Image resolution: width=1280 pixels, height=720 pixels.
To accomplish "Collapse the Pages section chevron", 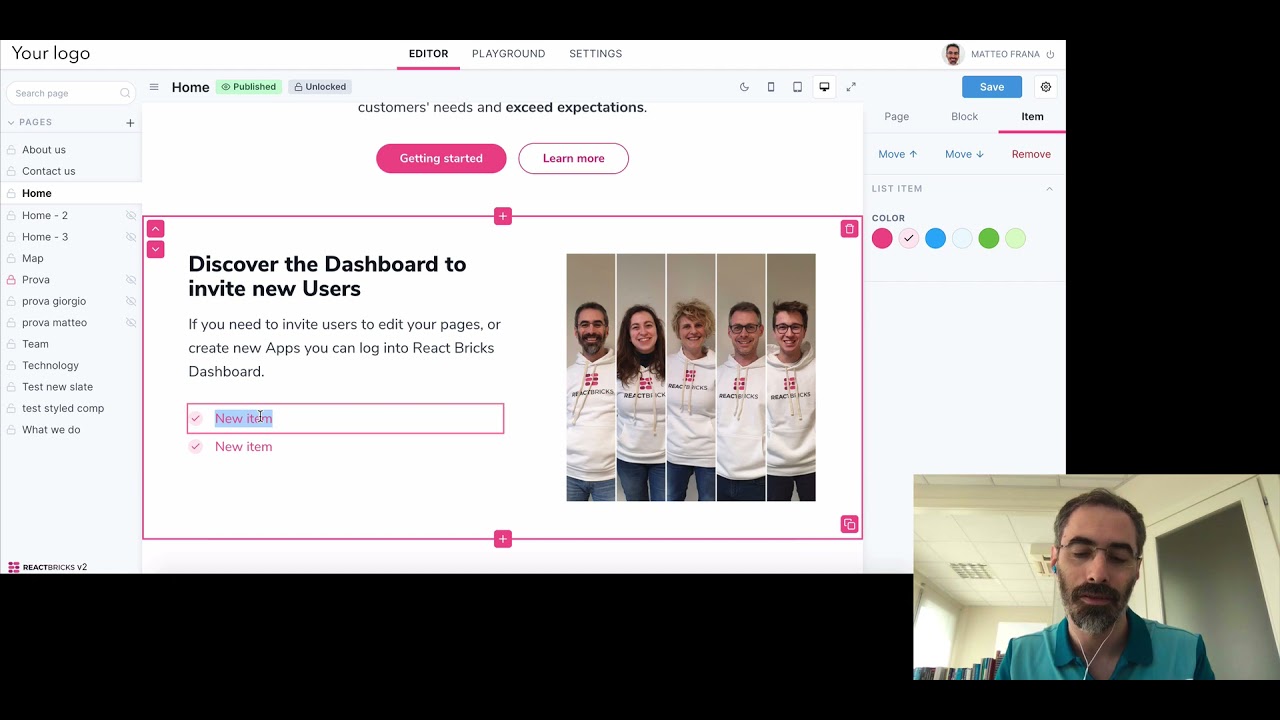I will pos(11,122).
